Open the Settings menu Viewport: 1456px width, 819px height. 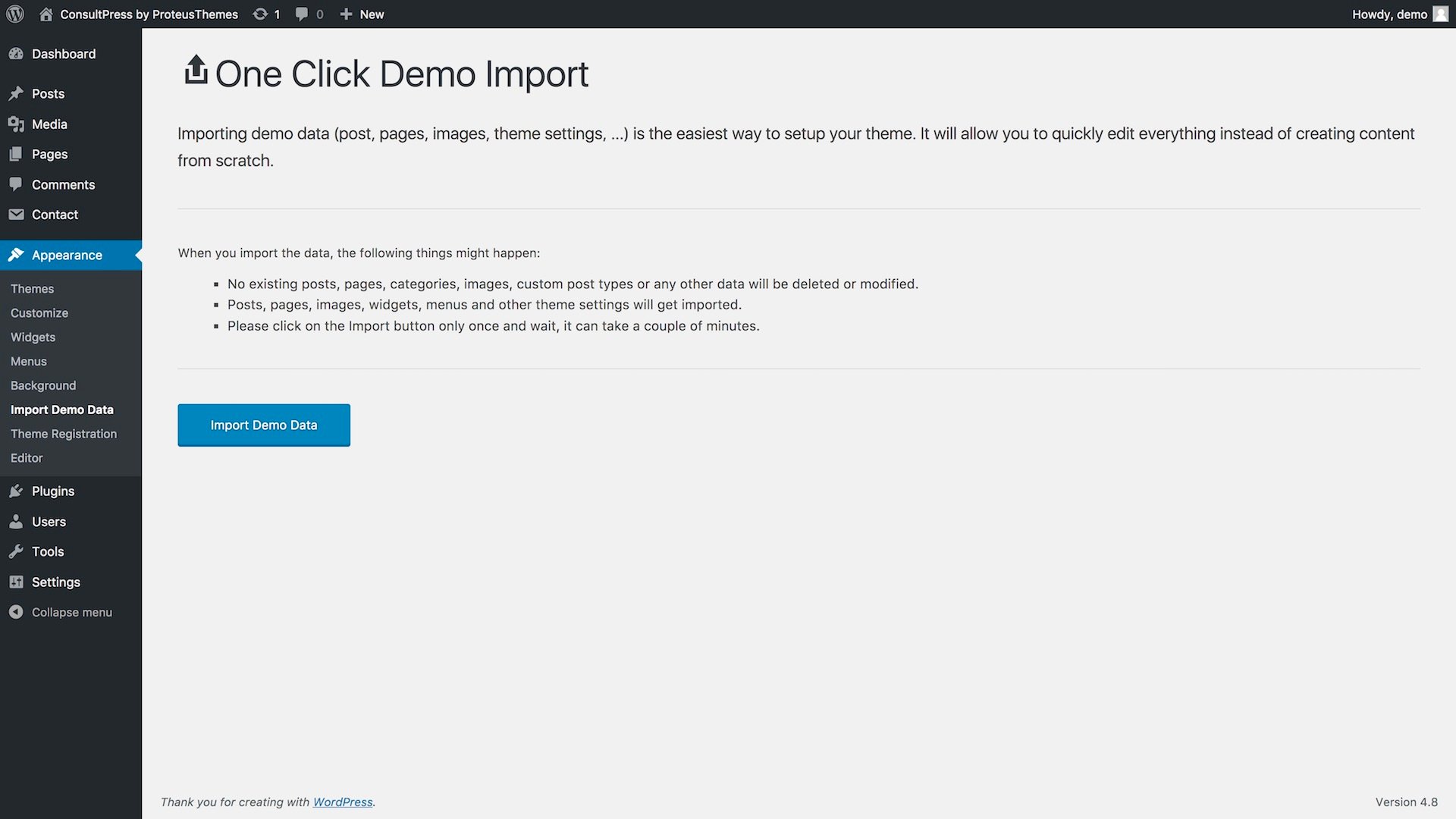[x=56, y=582]
